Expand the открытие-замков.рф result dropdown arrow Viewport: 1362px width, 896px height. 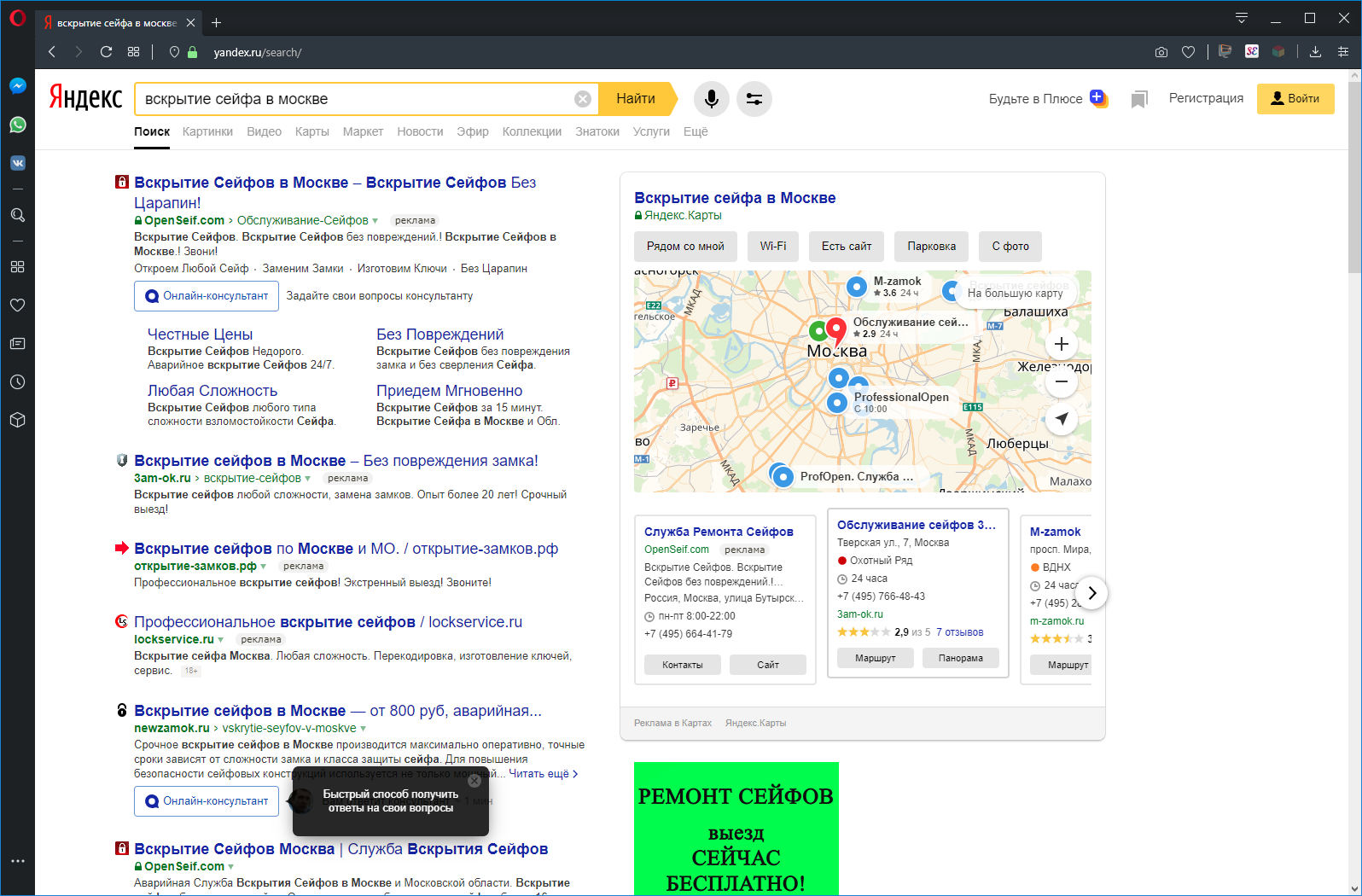264,567
